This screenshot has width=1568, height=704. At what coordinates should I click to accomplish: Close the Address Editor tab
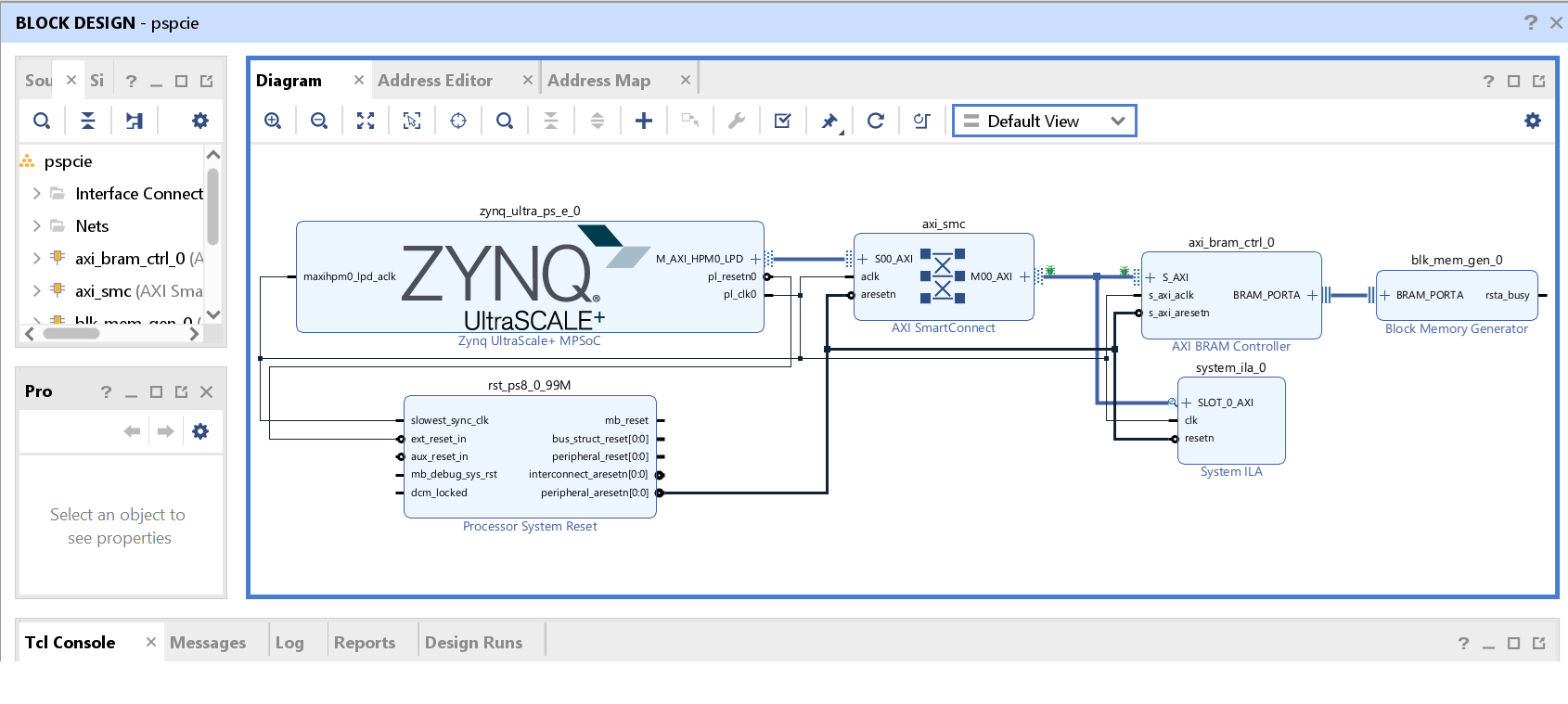pyautogui.click(x=528, y=80)
